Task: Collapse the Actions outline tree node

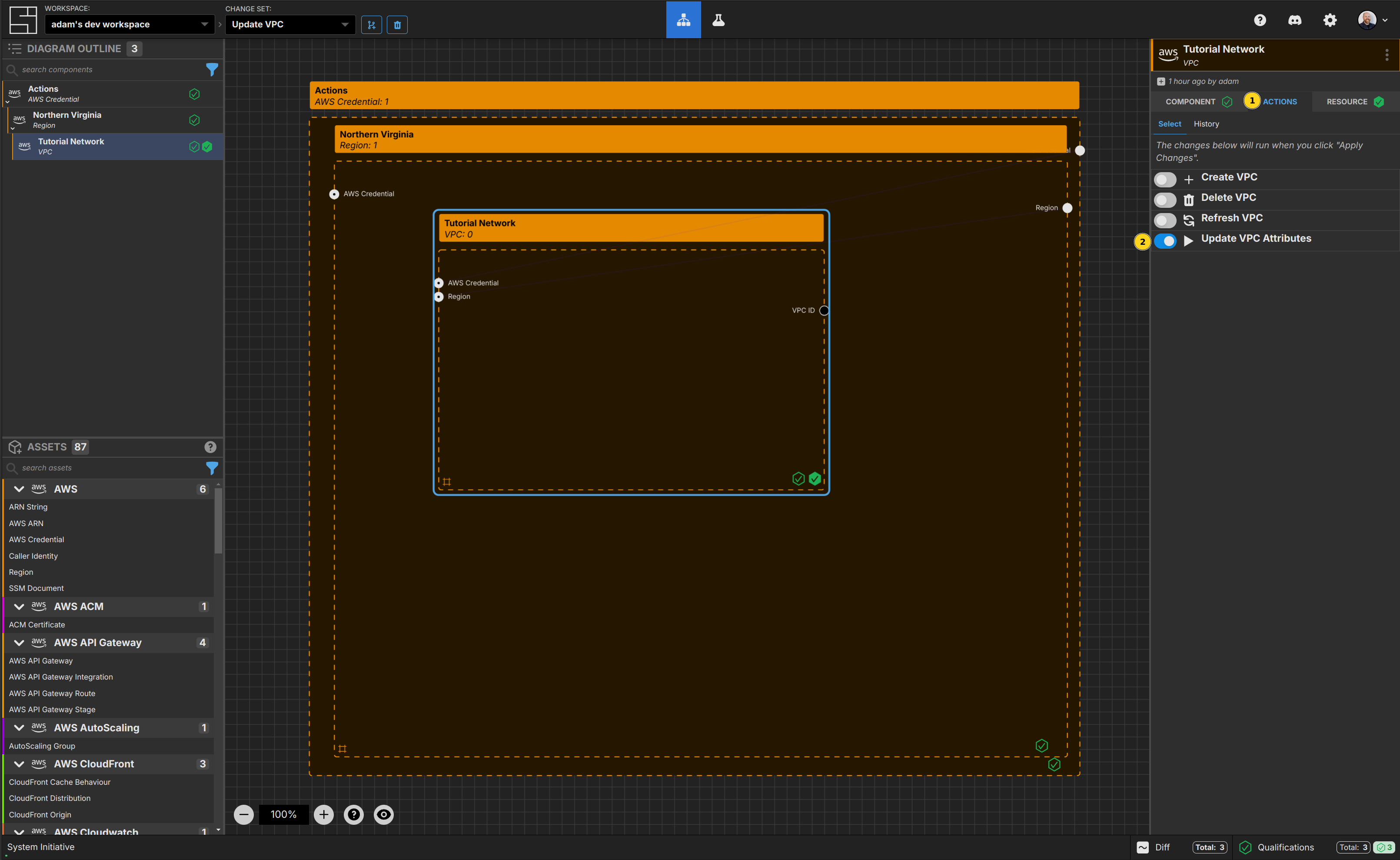Action: click(7, 102)
